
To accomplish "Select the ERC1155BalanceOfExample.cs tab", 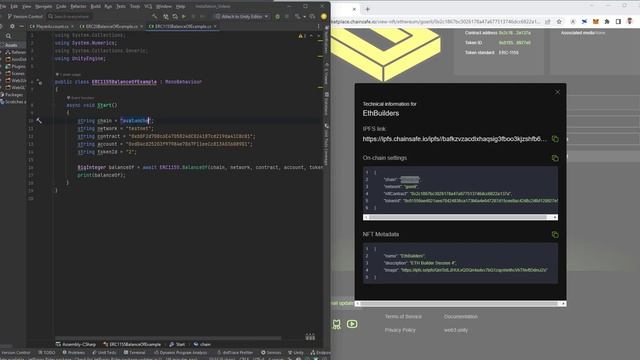I will point(183,26).
